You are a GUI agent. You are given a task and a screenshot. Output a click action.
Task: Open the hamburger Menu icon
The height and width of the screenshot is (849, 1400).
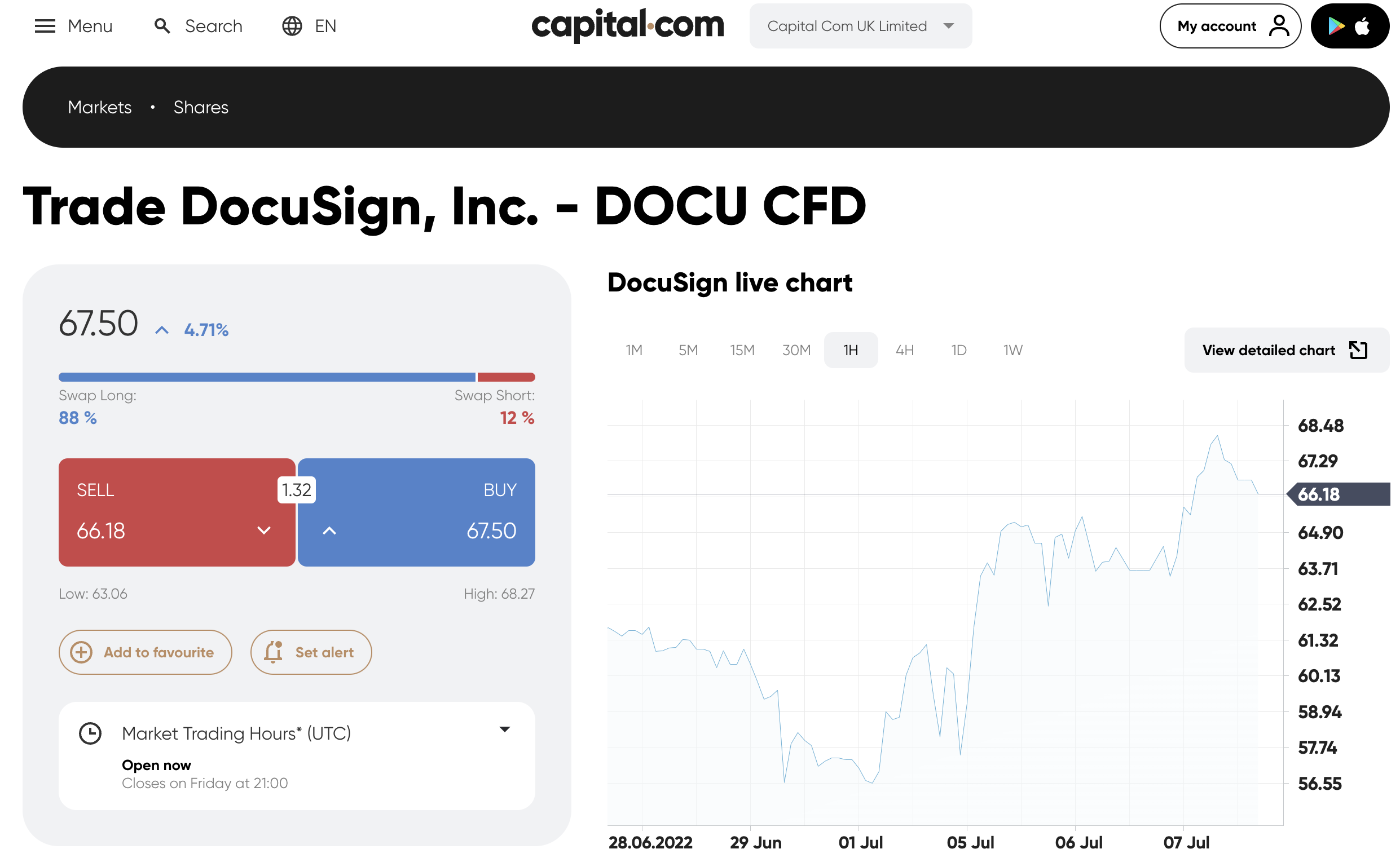[x=45, y=26]
